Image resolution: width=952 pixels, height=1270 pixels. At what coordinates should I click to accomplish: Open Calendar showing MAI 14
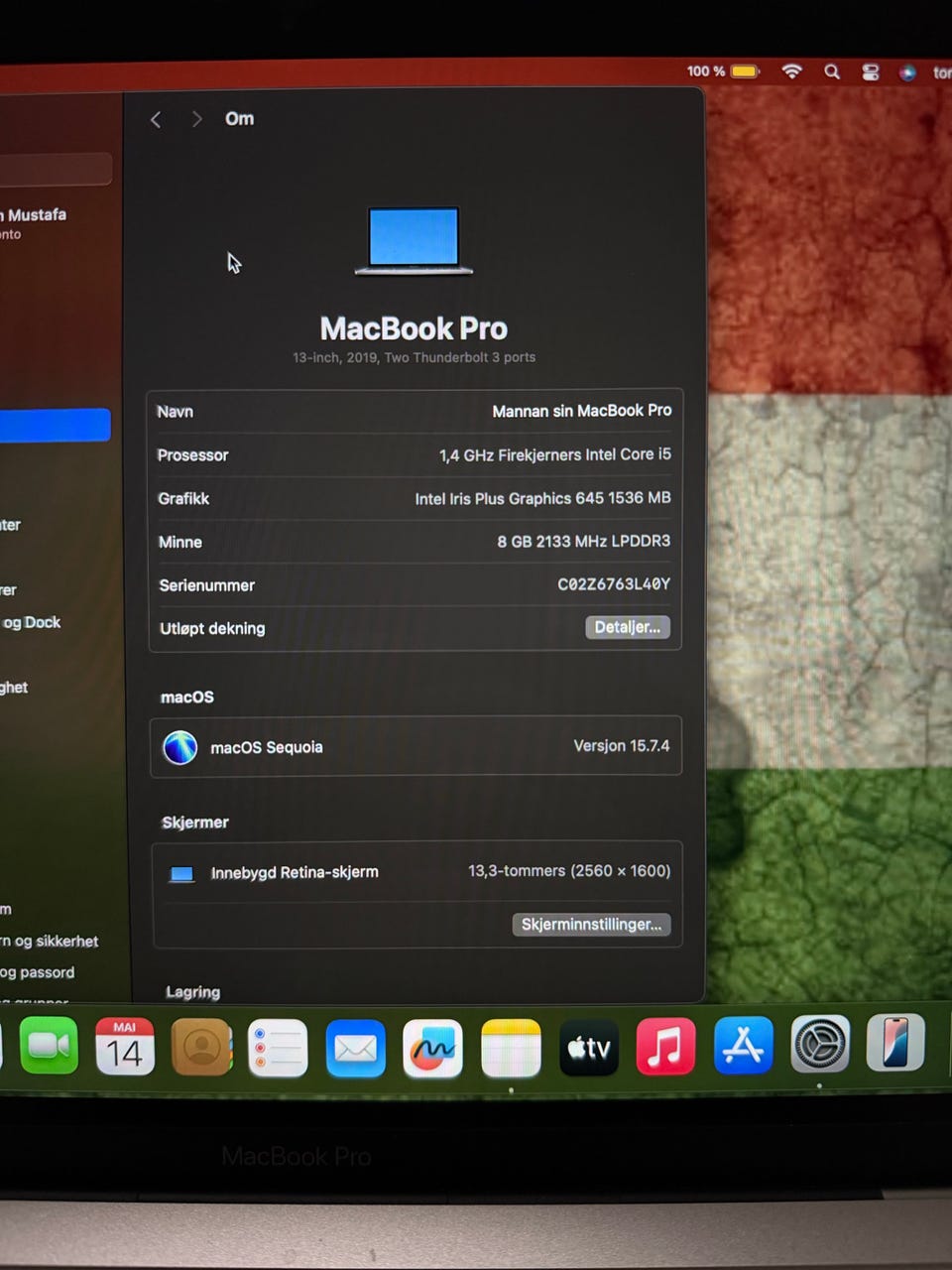[125, 1046]
